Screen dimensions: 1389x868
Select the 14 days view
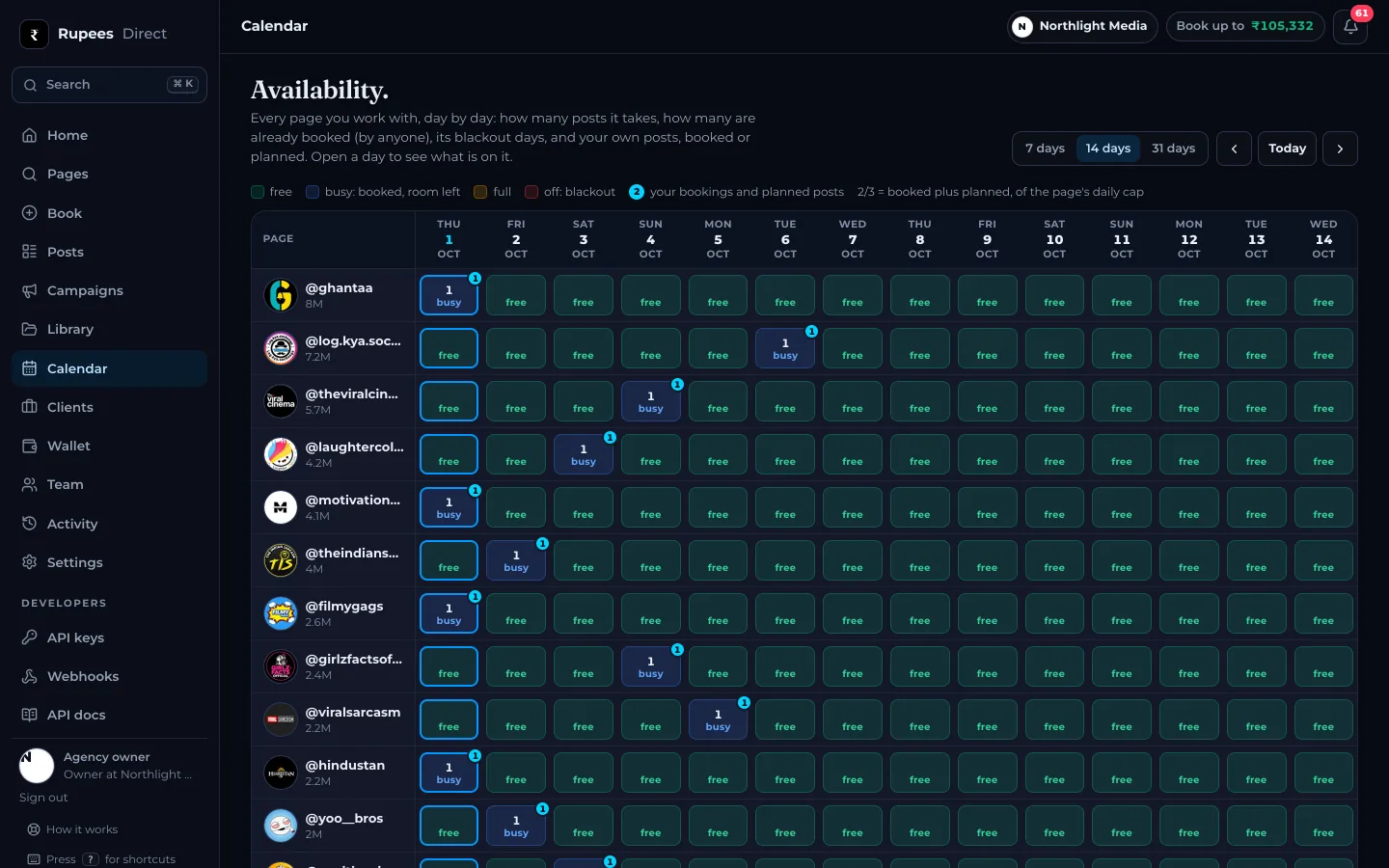tap(1107, 149)
